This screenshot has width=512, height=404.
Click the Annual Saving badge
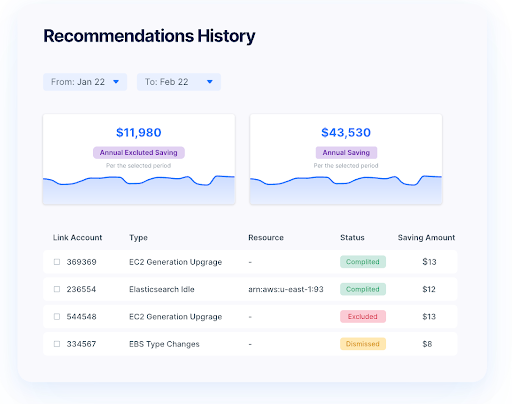pos(346,153)
